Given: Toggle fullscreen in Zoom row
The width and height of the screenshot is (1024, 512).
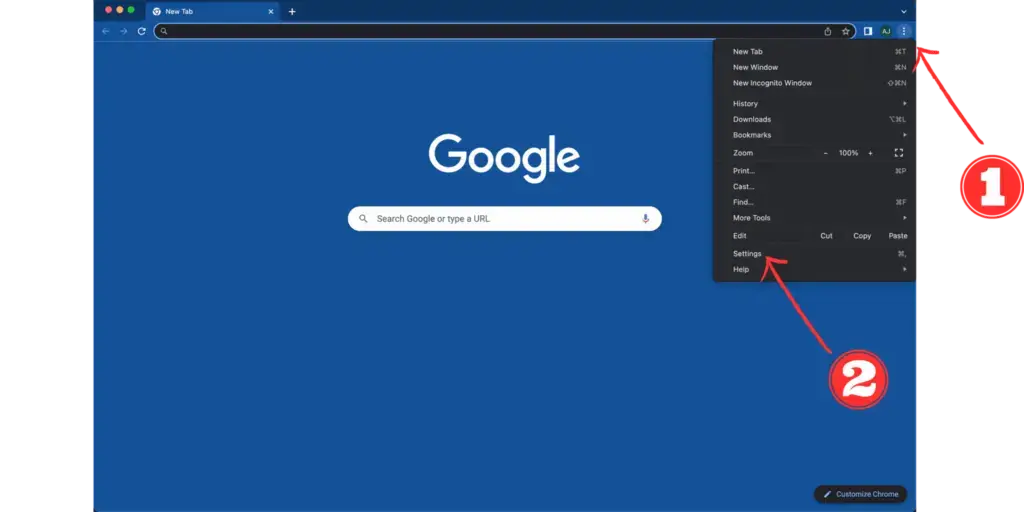Looking at the screenshot, I should coord(899,153).
